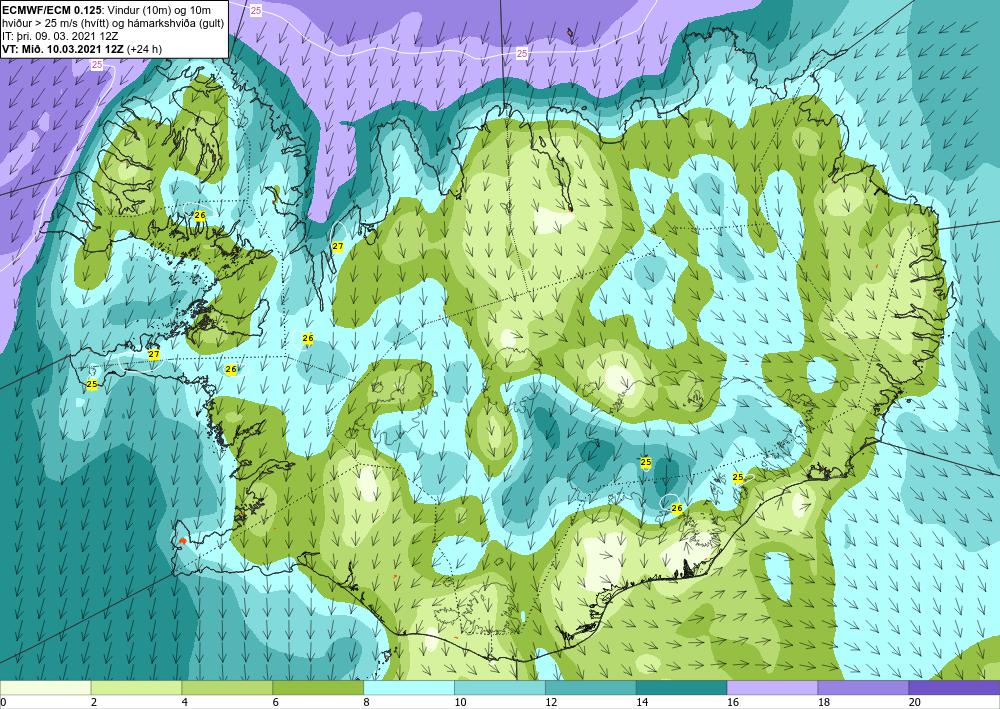Pick the above 20 m/s dark violet swatch
Screen dimensions: 1000x709
[954, 688]
